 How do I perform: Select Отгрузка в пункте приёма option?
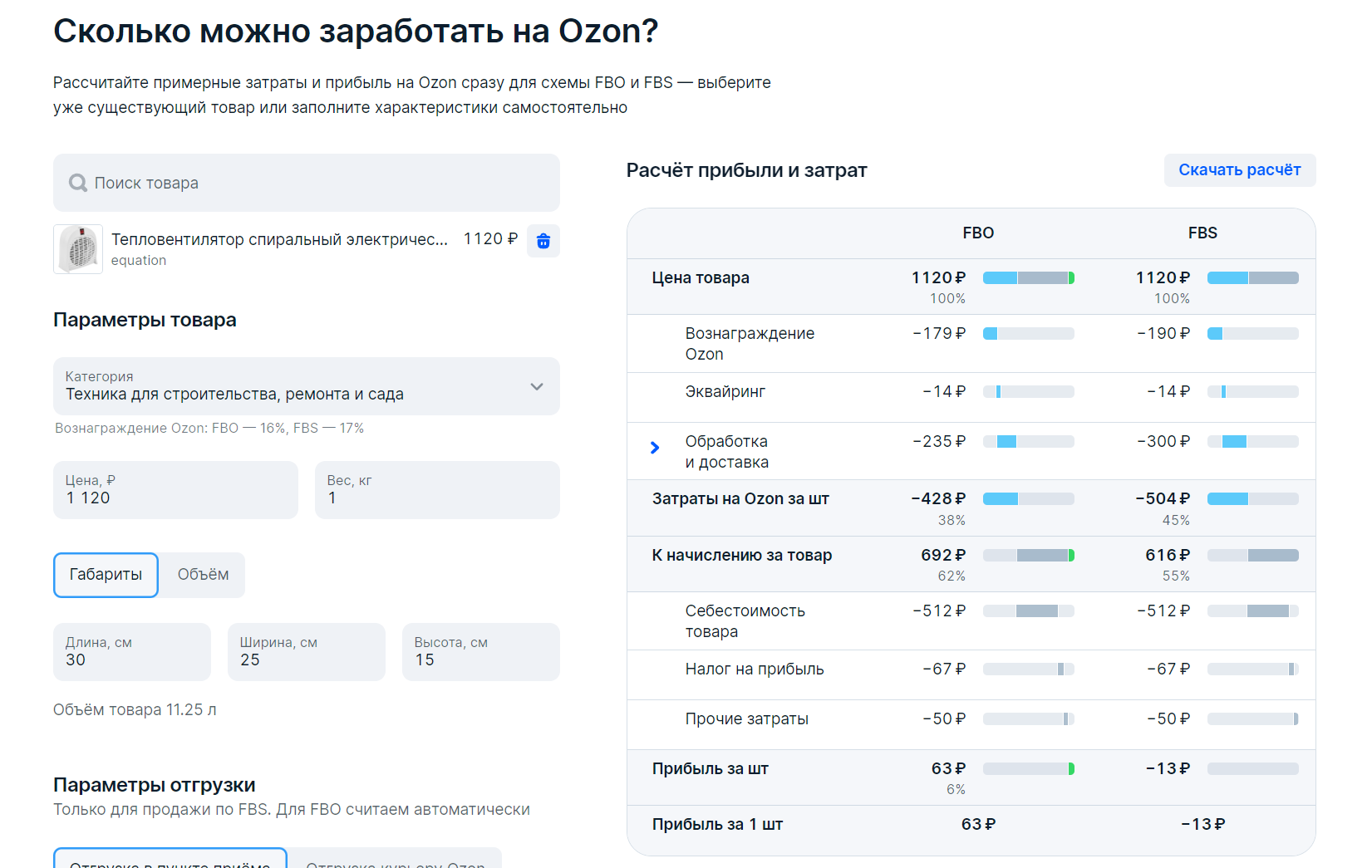(x=170, y=861)
